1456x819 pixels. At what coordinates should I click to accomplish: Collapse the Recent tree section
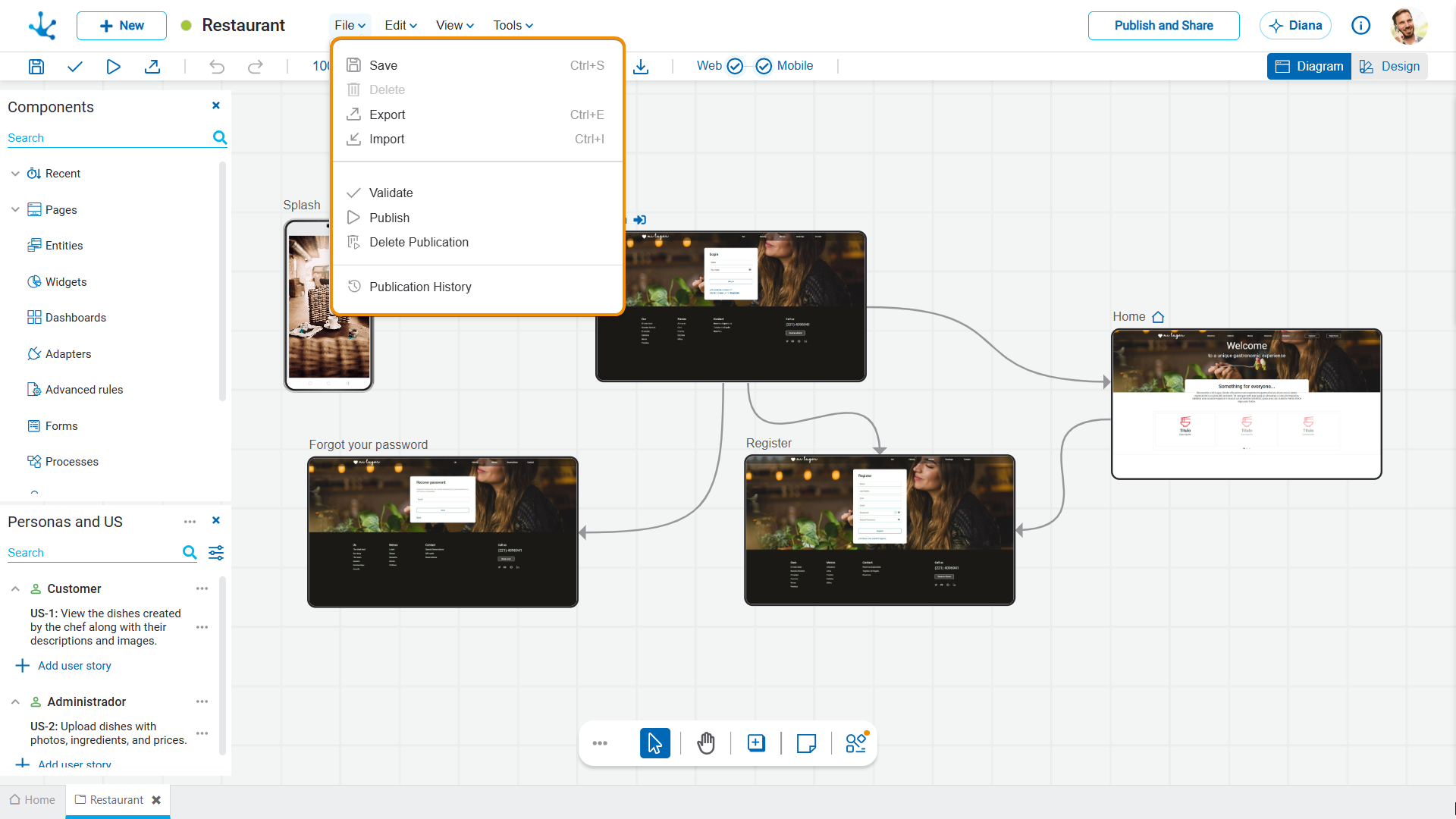coord(15,174)
